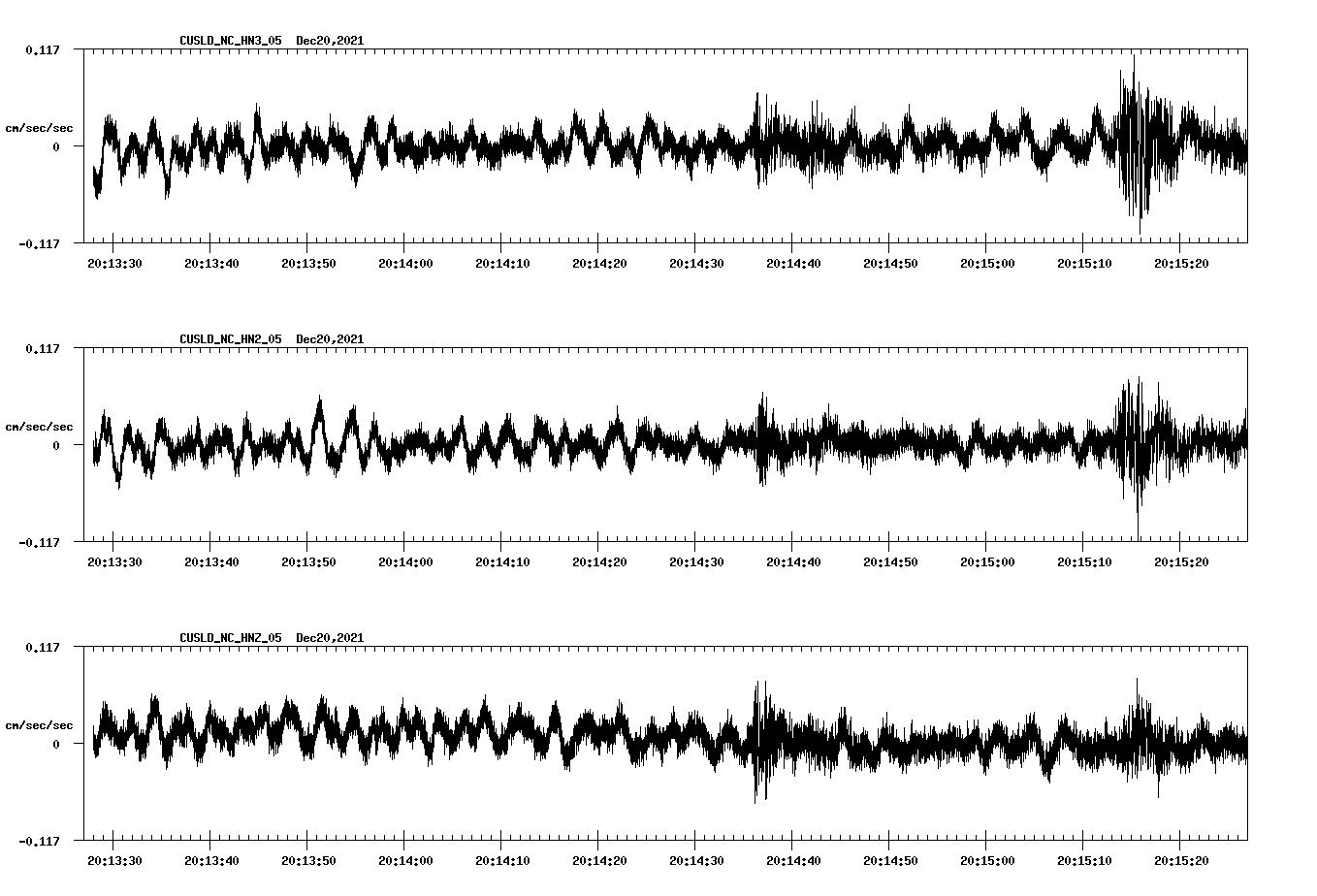
Task: Click 20:13:40 time label under HNZ plot
Action: pos(211,860)
